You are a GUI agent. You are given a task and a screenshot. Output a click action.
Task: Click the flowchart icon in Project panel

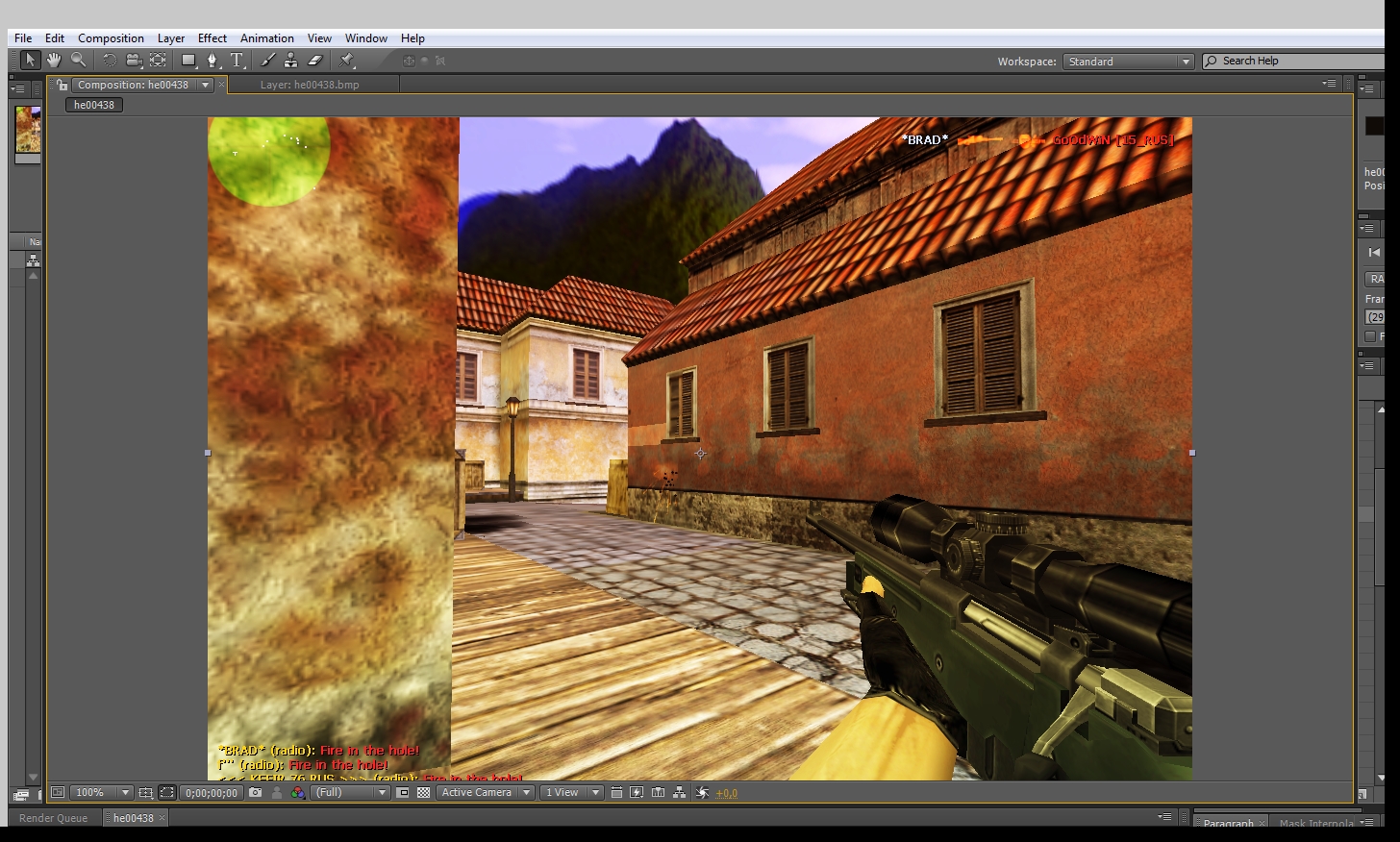pyautogui.click(x=34, y=260)
